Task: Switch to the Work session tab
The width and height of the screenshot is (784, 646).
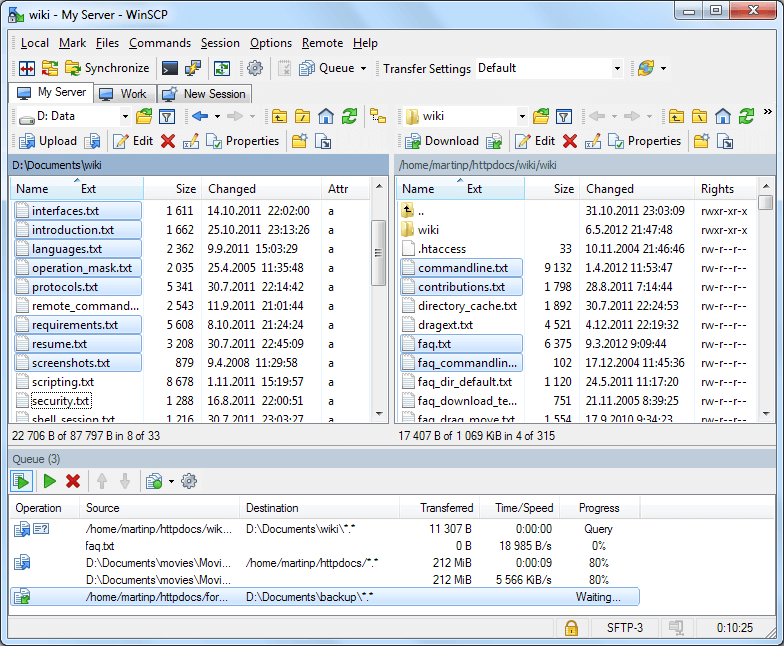Action: pyautogui.click(x=123, y=94)
